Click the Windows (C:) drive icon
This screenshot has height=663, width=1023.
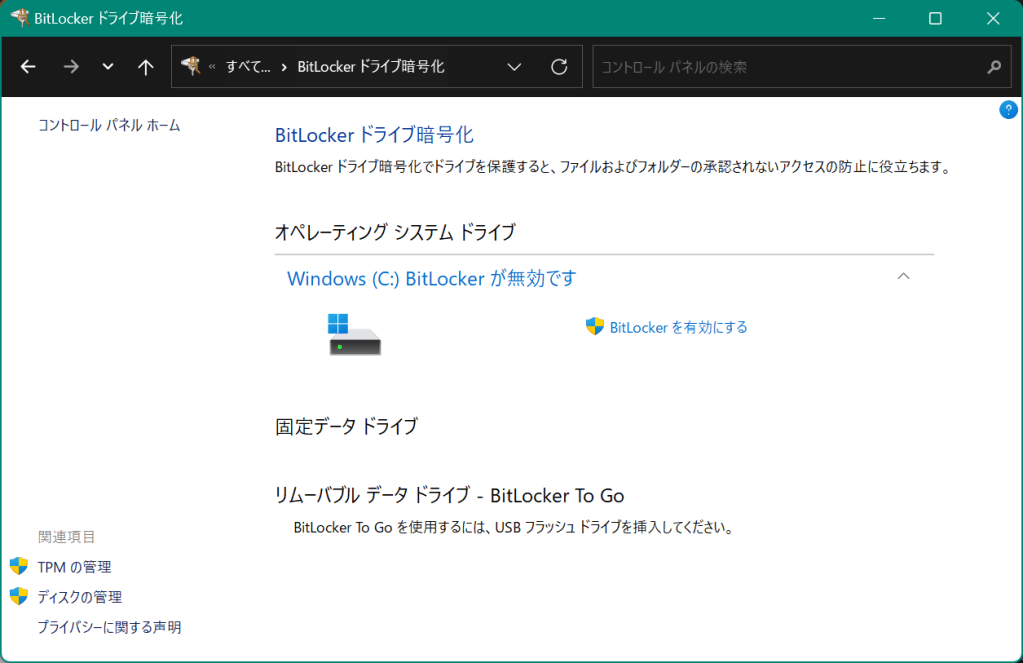pyautogui.click(x=355, y=334)
